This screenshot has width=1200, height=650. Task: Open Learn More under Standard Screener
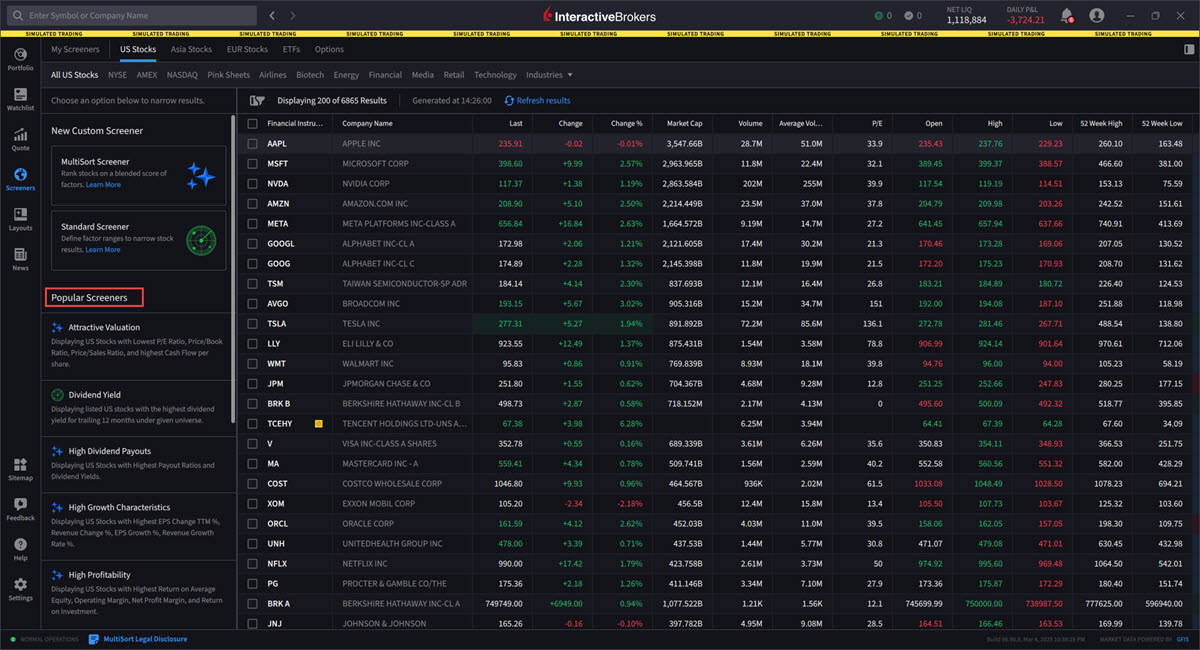pyautogui.click(x=103, y=250)
